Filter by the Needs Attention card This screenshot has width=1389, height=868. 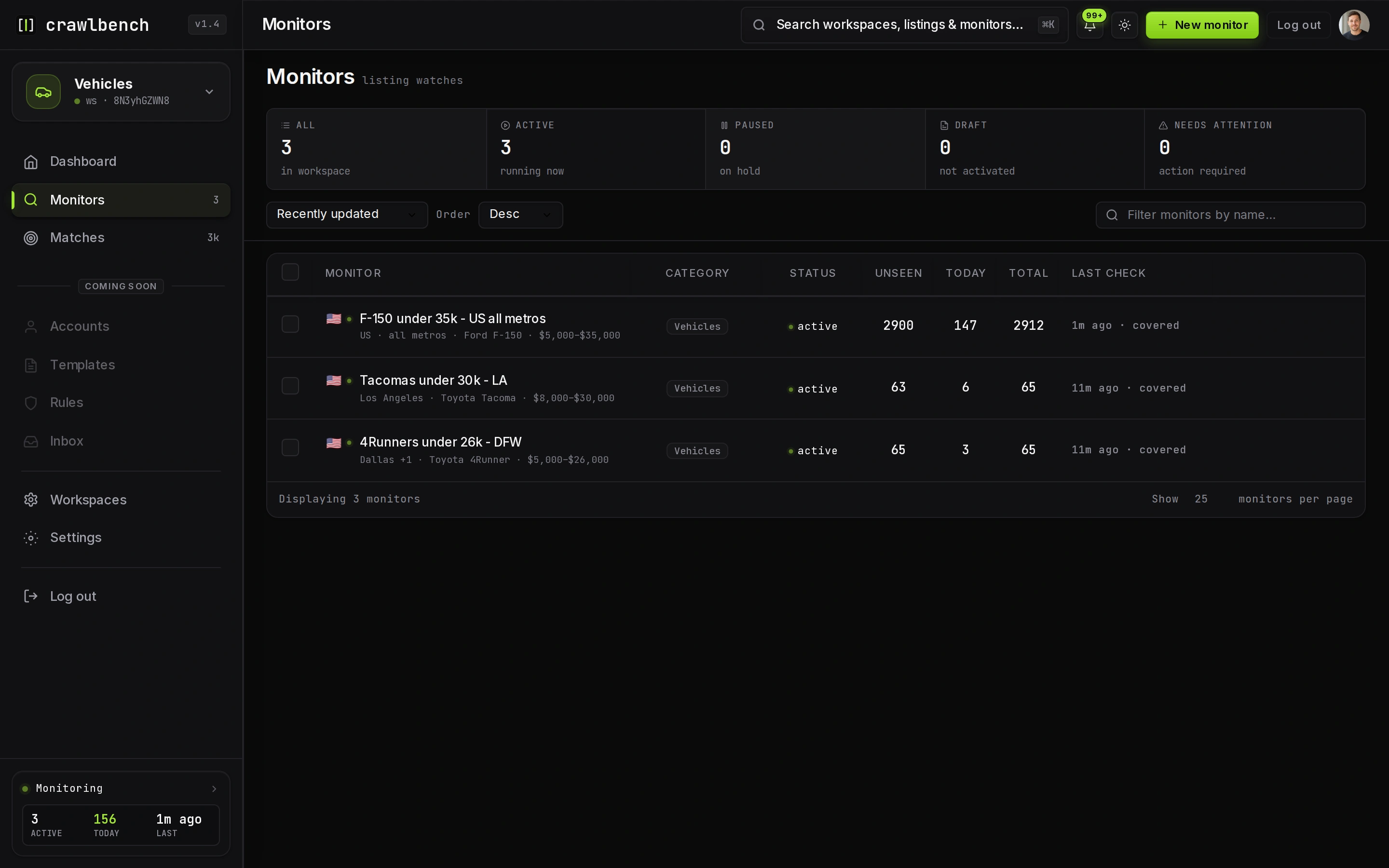point(1255,149)
